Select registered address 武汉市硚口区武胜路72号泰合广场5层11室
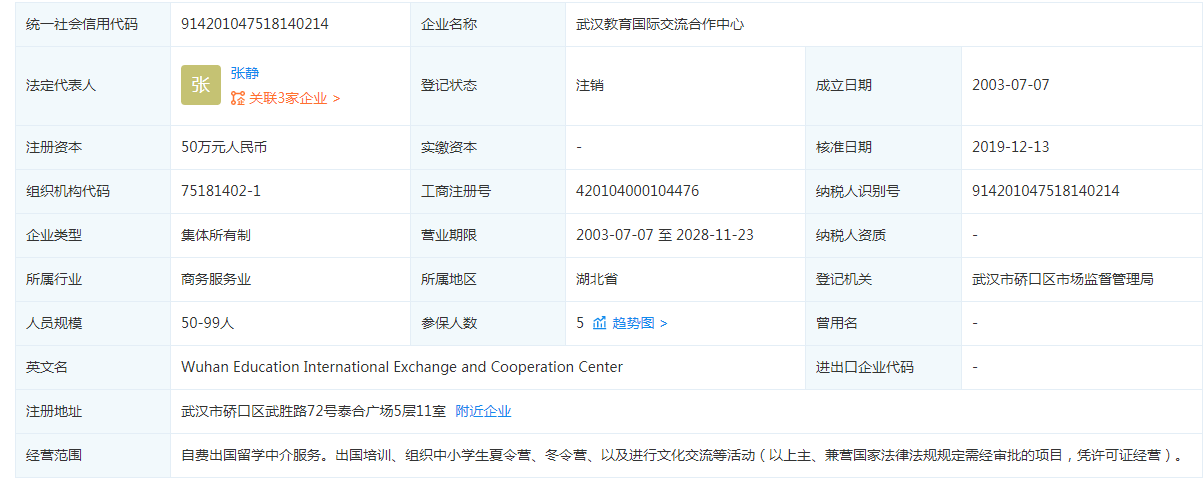The width and height of the screenshot is (1204, 482). click(313, 411)
